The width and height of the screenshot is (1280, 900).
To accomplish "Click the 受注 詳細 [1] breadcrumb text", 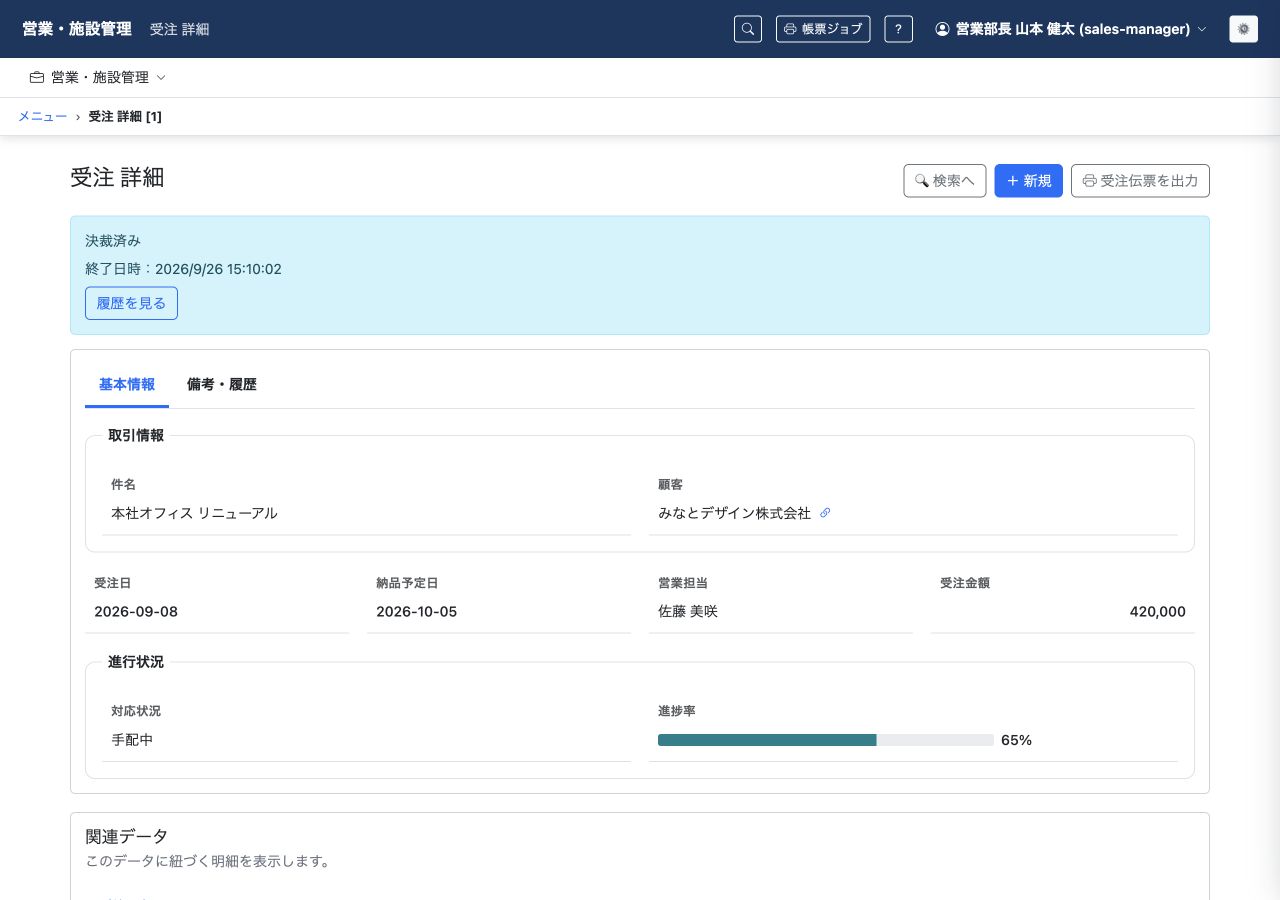I will tap(125, 116).
